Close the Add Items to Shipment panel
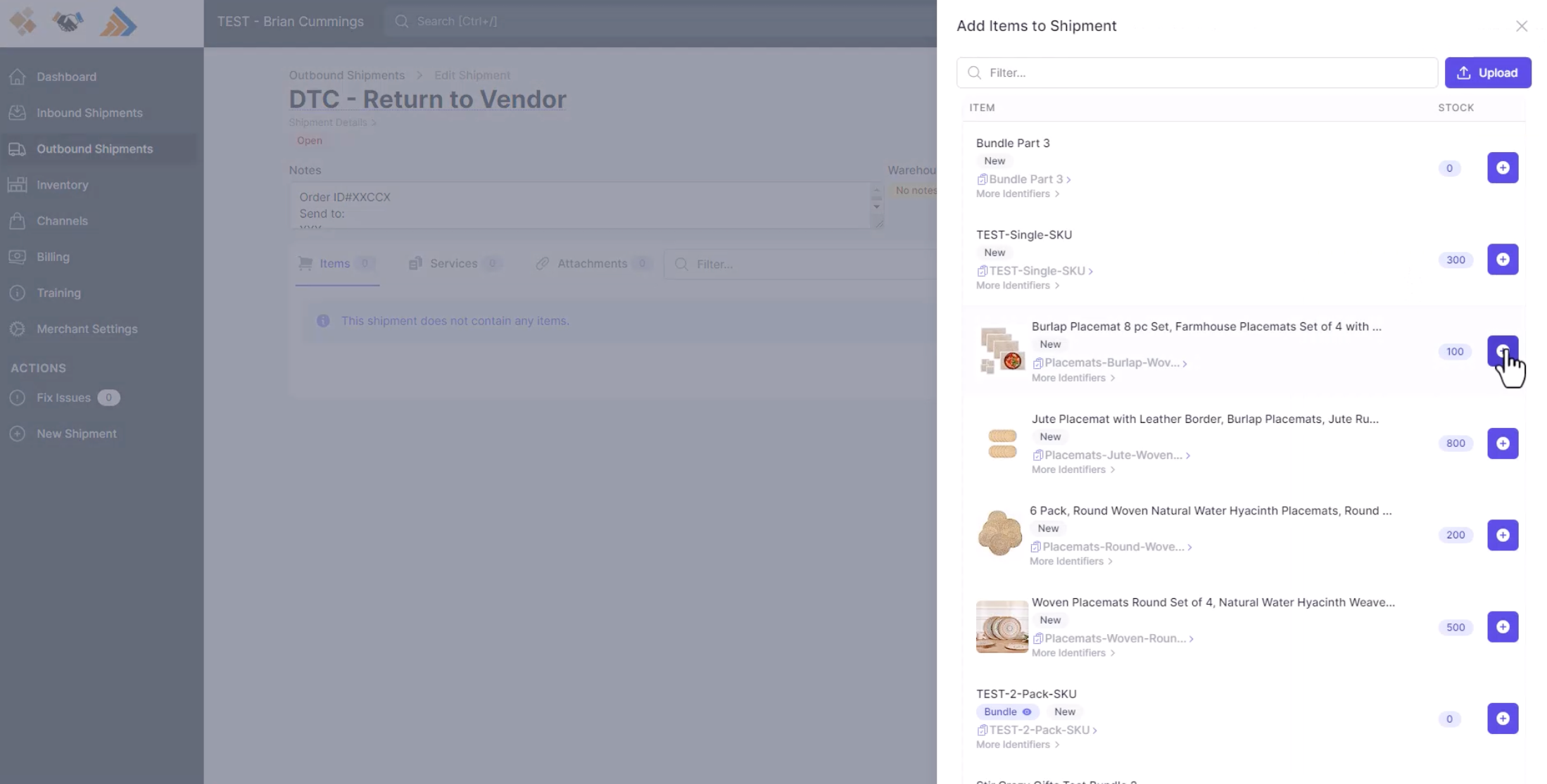The height and width of the screenshot is (784, 1547). click(x=1521, y=26)
